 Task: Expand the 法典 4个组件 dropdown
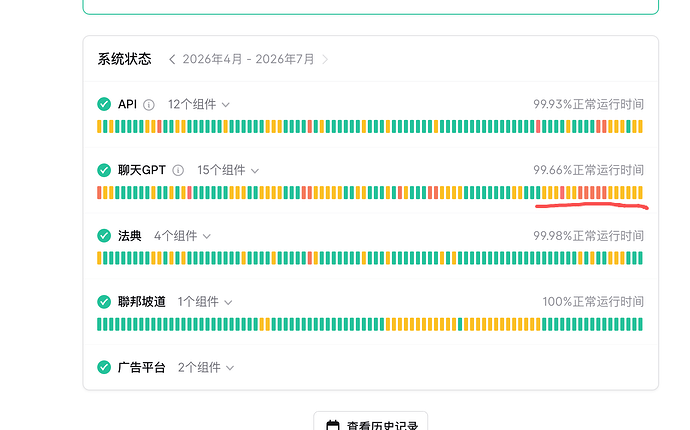[x=182, y=236]
